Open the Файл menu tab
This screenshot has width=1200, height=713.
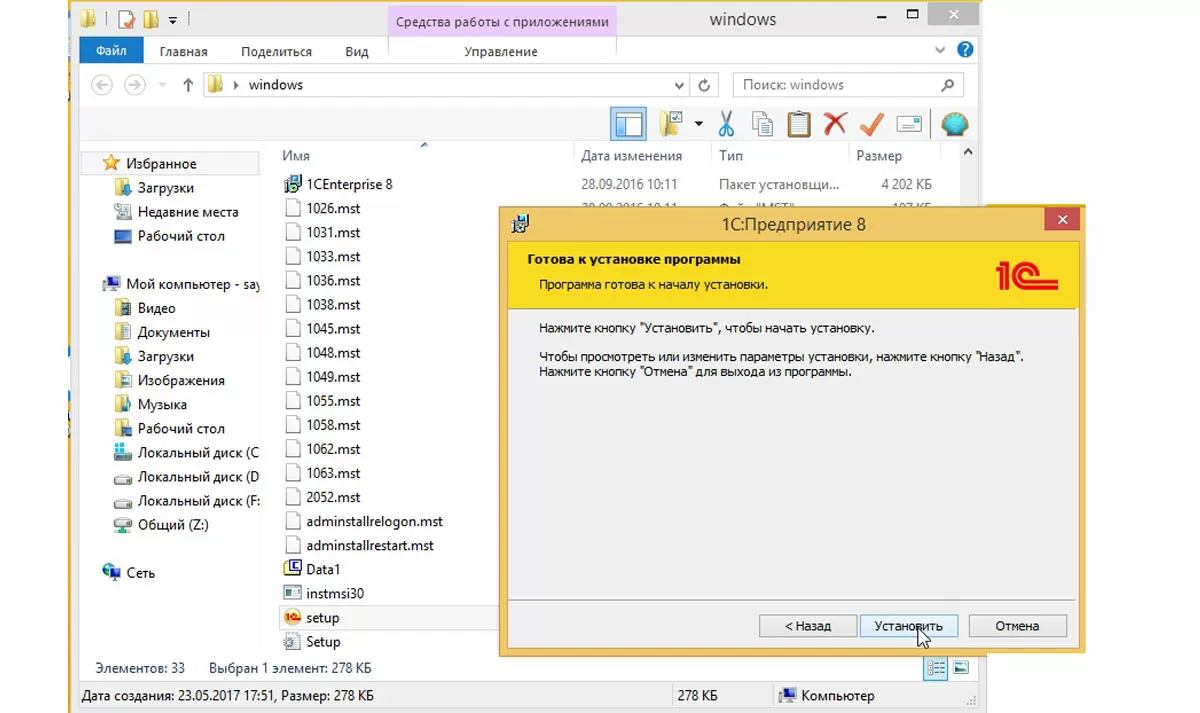tap(111, 51)
